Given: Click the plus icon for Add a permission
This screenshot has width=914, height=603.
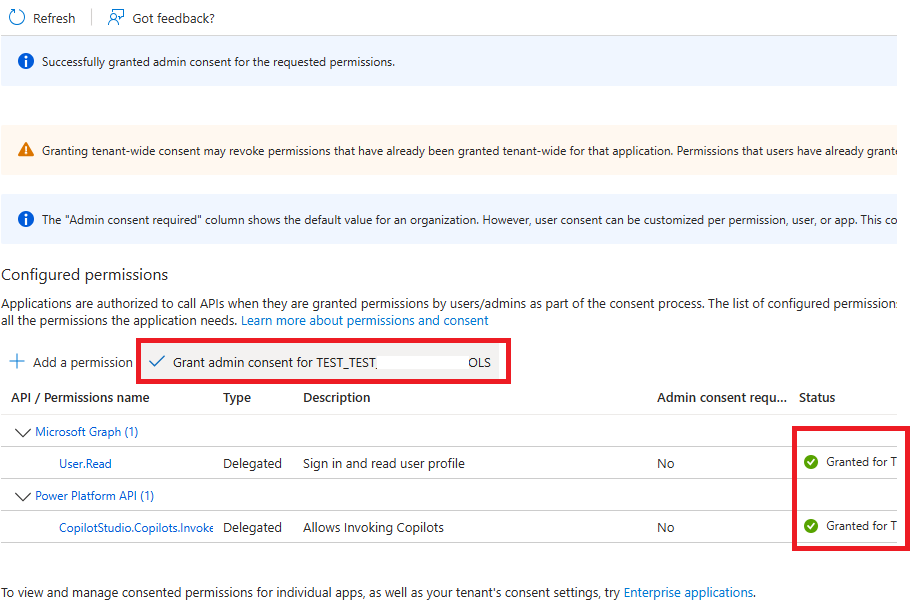Looking at the screenshot, I should coord(17,362).
